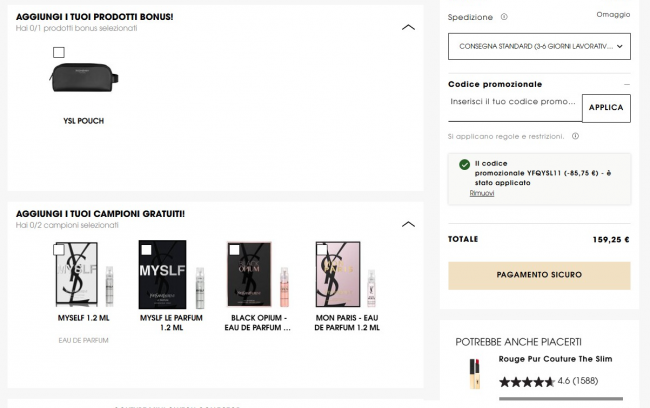The height and width of the screenshot is (408, 650).
Task: Click the info icon next to Spedizione
Action: click(504, 17)
